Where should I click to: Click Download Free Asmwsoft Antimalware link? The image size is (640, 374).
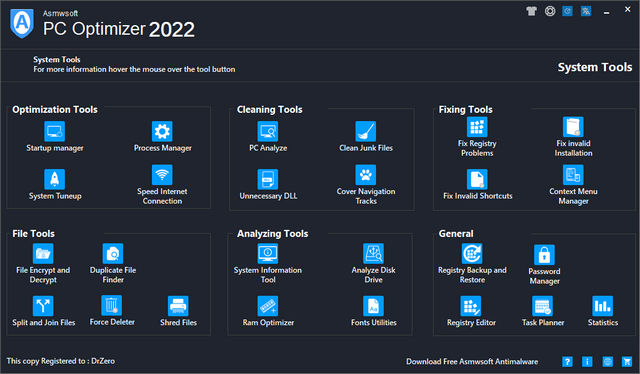point(472,361)
